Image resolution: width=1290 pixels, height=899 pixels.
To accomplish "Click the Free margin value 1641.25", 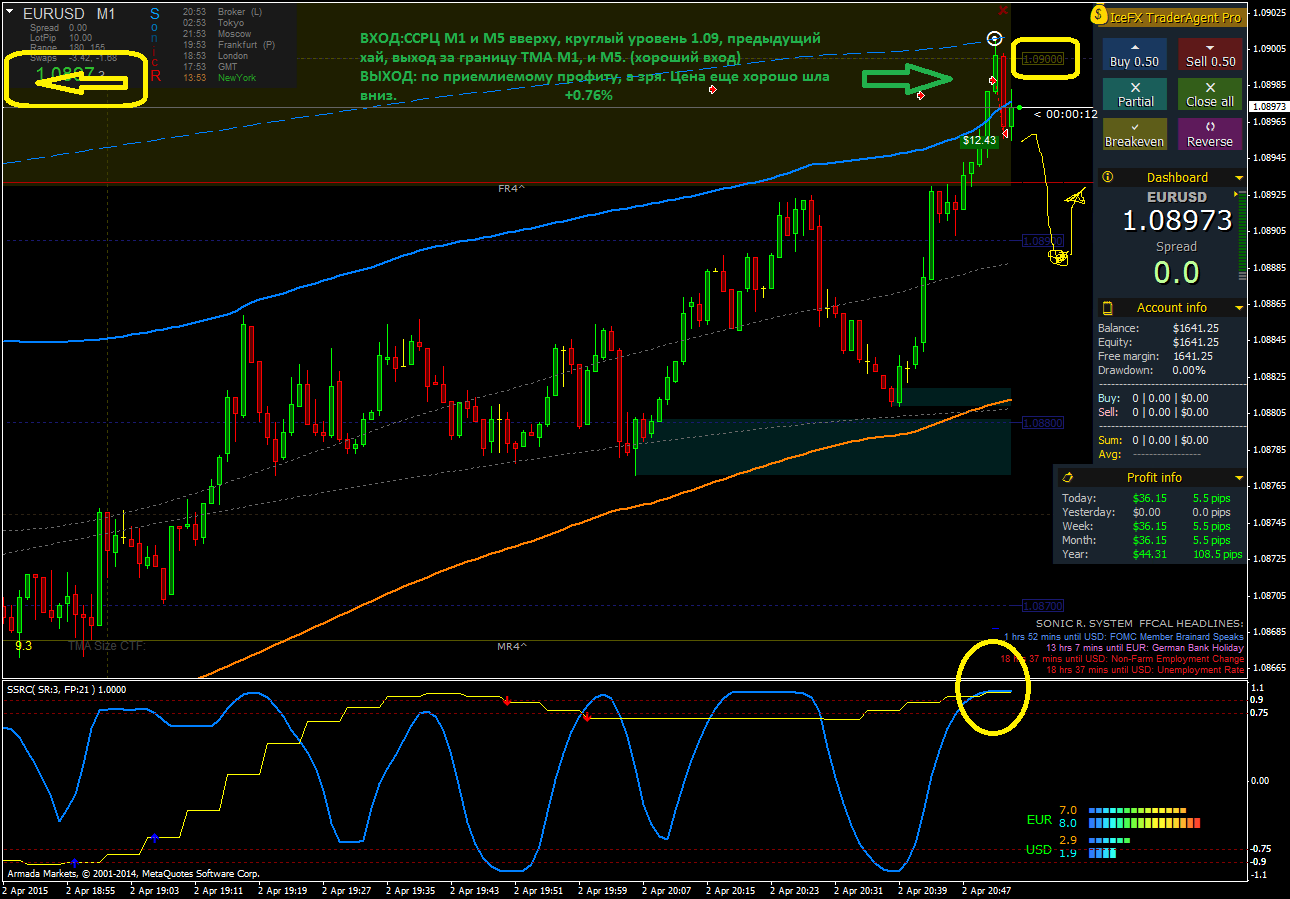I will (x=1193, y=356).
